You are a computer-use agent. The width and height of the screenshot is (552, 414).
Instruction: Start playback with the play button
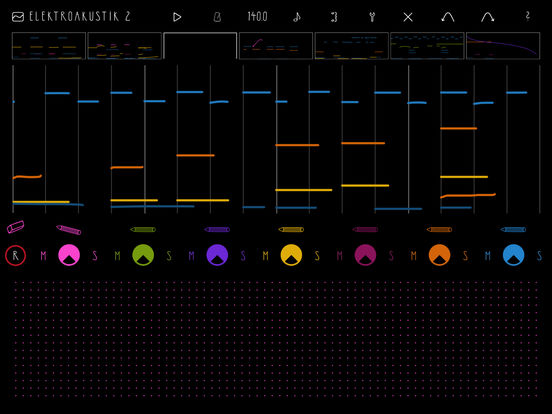(177, 17)
